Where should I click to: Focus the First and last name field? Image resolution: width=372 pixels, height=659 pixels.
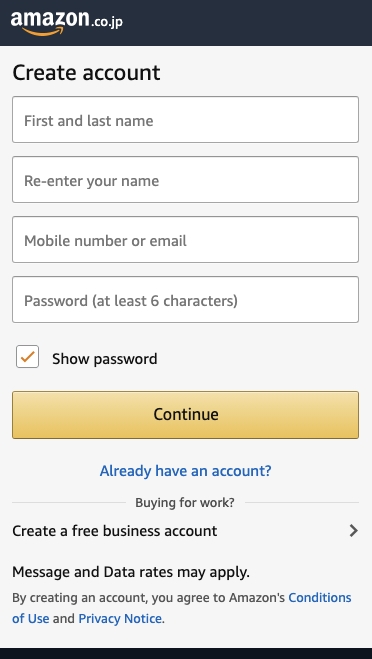[185, 120]
